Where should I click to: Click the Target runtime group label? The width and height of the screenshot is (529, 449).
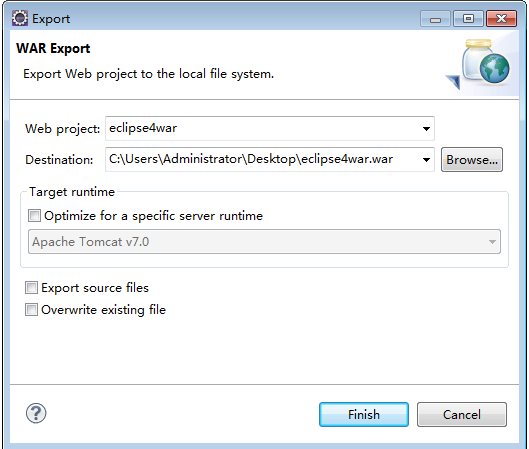pyautogui.click(x=72, y=192)
